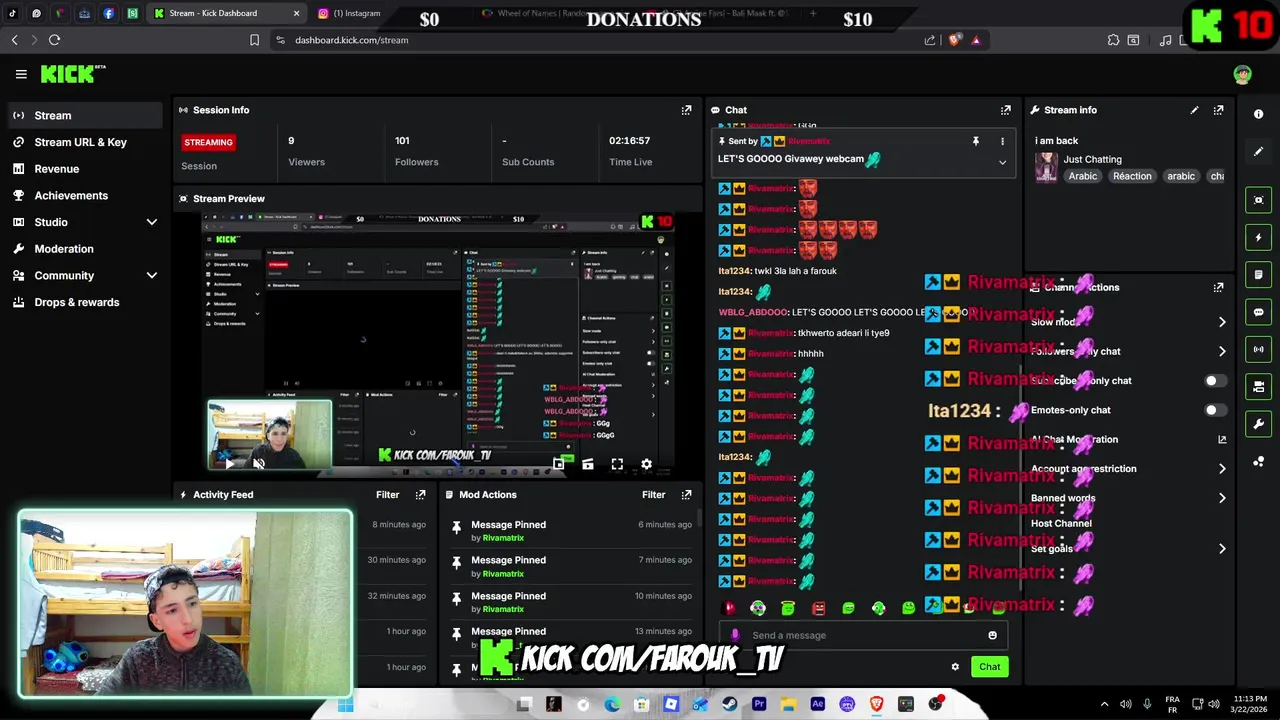Click the wrench icon in right rail
Viewport: 1280px width, 720px height.
tap(1258, 424)
